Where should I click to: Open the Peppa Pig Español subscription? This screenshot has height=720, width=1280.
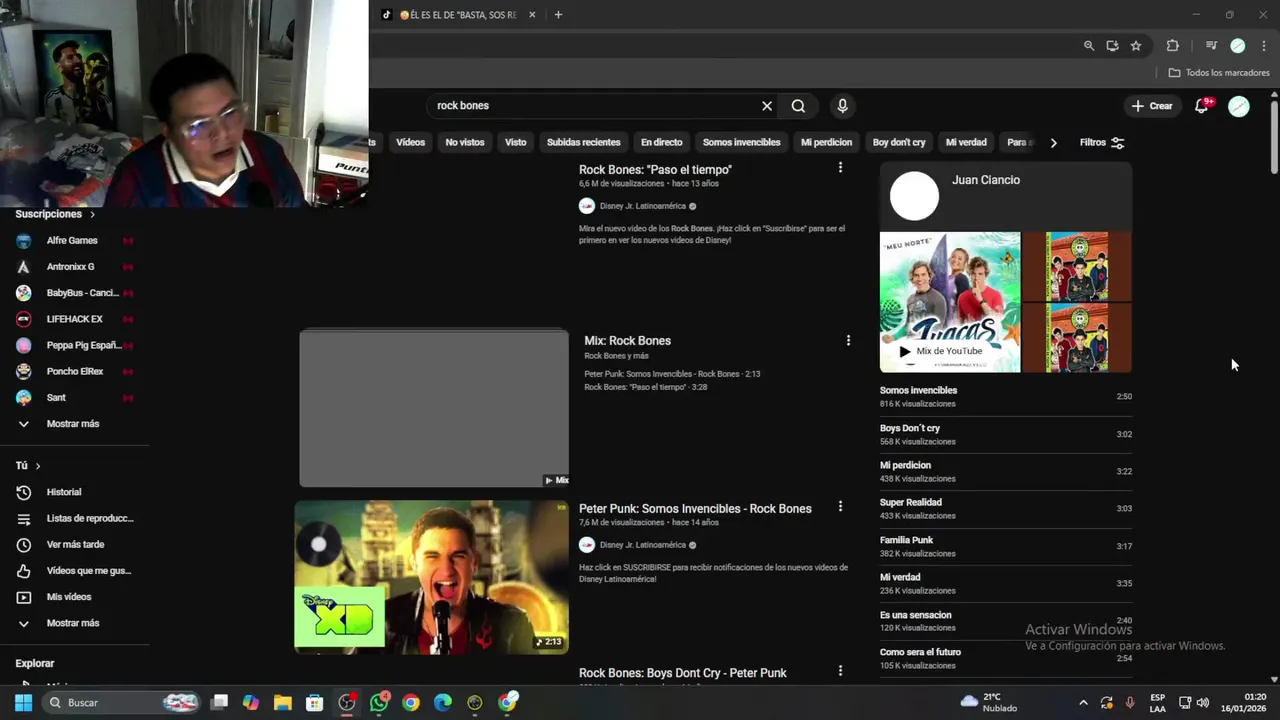(x=75, y=345)
